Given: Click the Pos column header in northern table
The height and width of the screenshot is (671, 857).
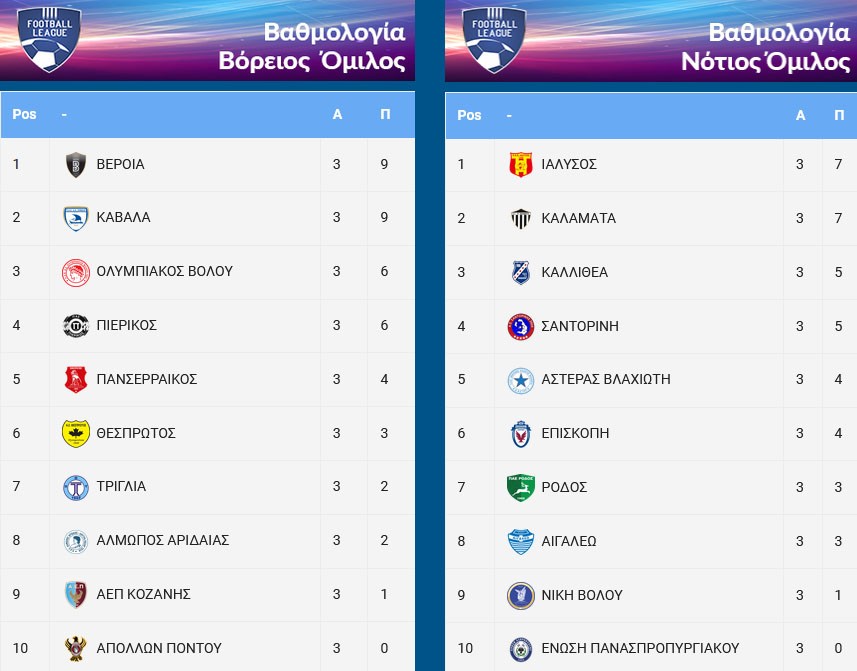Looking at the screenshot, I should click(24, 114).
